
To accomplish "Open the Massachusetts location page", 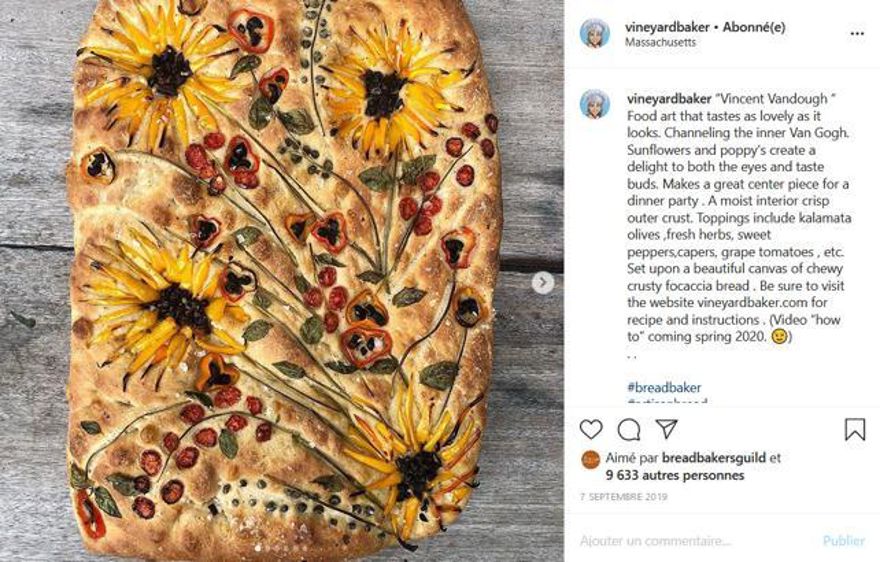I will [660, 43].
